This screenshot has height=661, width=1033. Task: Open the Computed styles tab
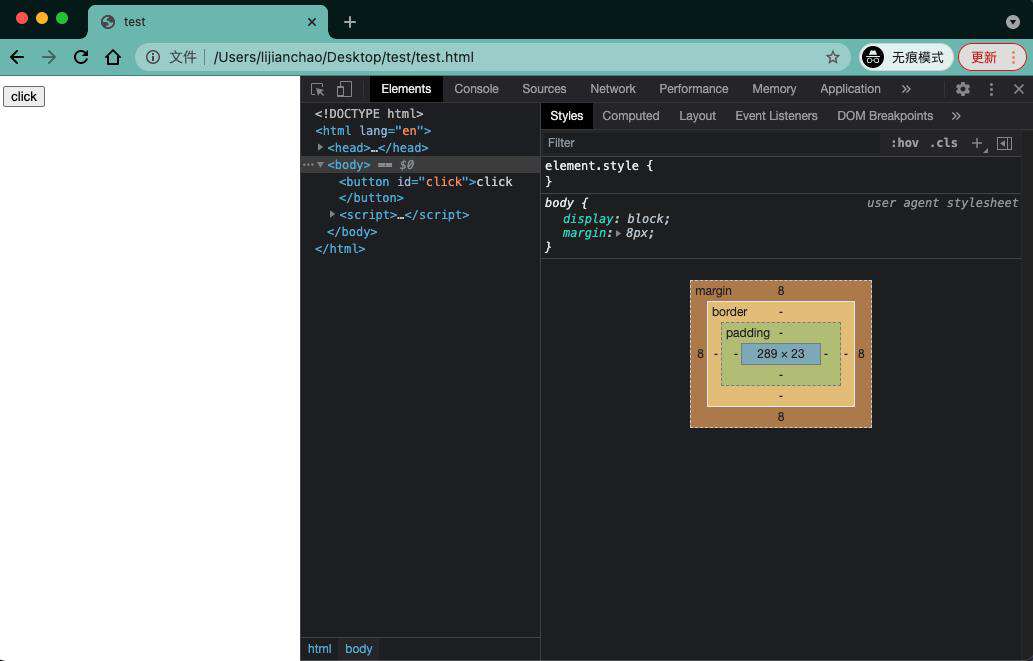tap(630, 116)
